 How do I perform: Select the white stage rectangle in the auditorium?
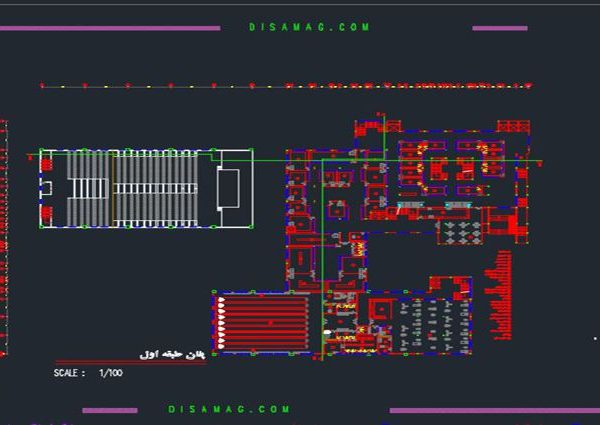229,187
